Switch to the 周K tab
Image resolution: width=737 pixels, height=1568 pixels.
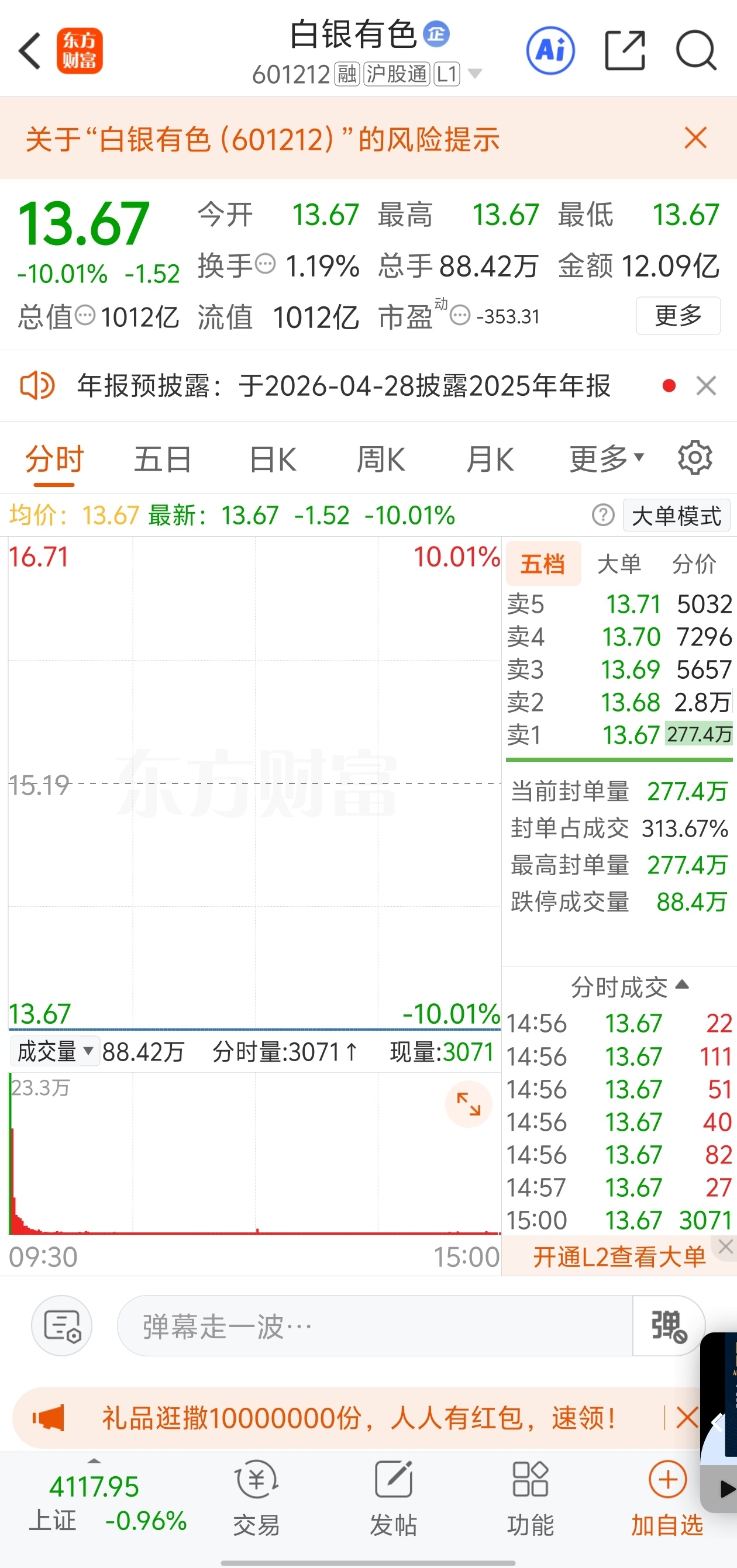[381, 458]
